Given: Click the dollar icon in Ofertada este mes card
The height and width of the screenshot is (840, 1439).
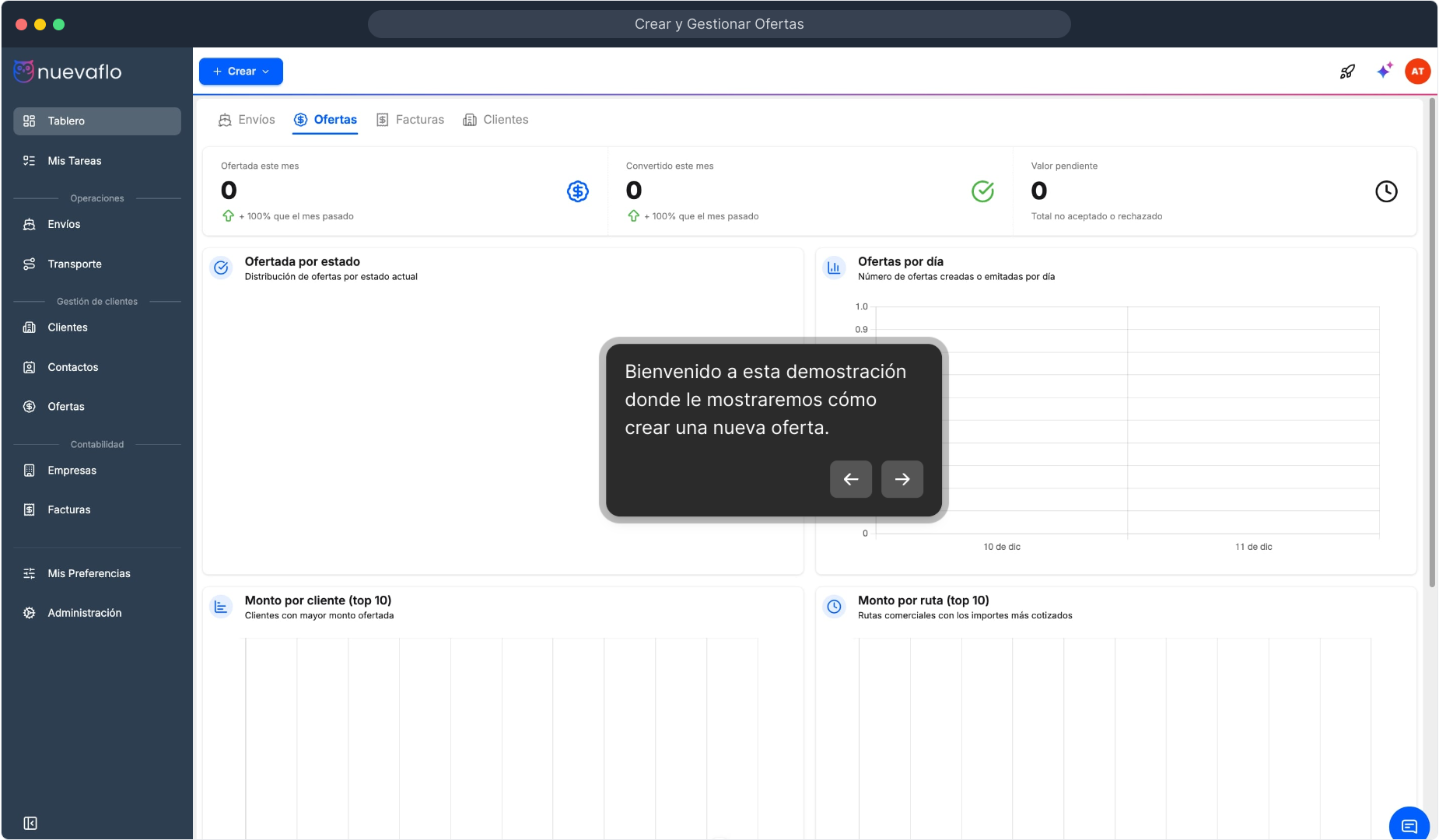Looking at the screenshot, I should 577,191.
